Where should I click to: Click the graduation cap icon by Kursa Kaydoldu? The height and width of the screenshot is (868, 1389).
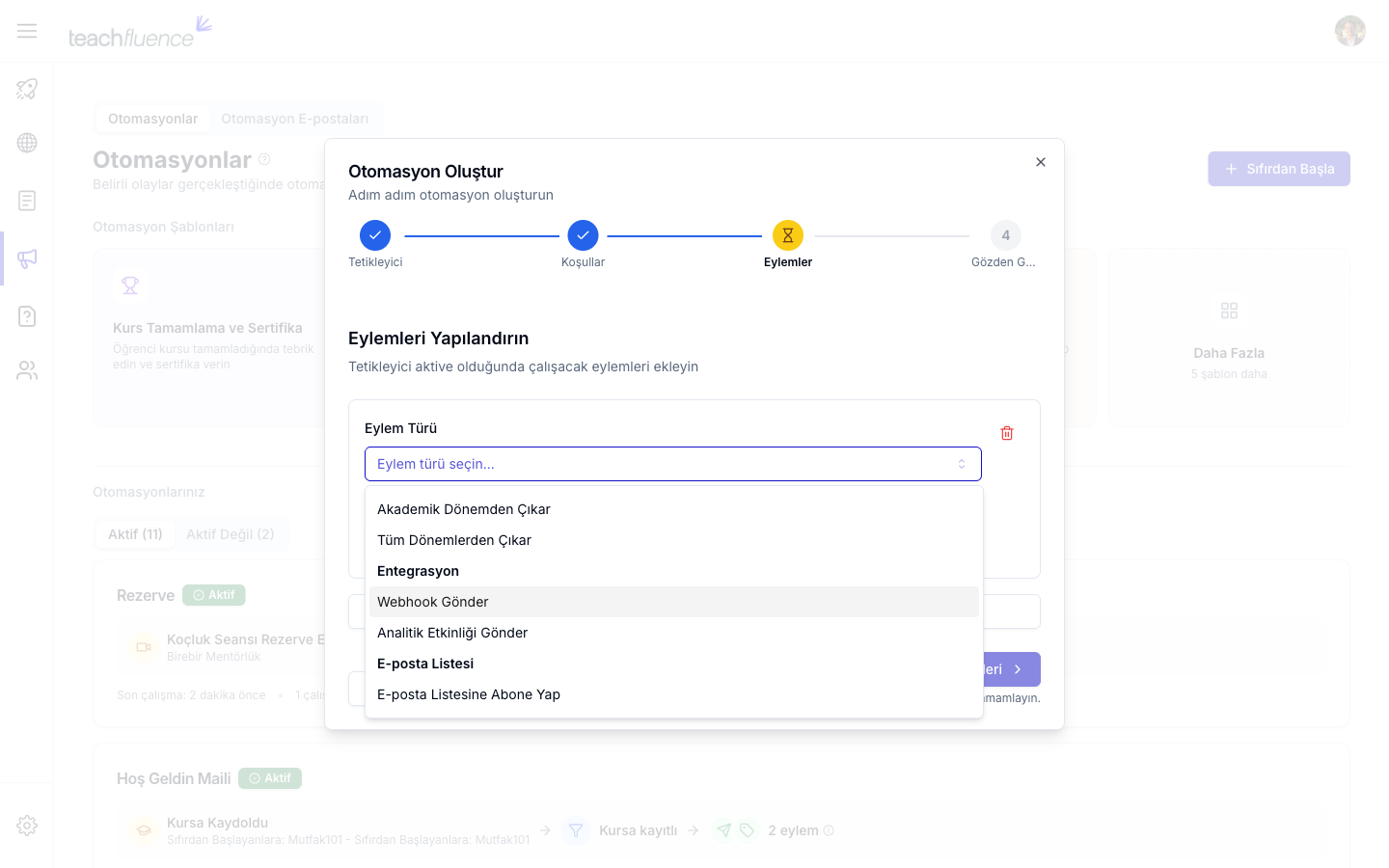pos(144,830)
